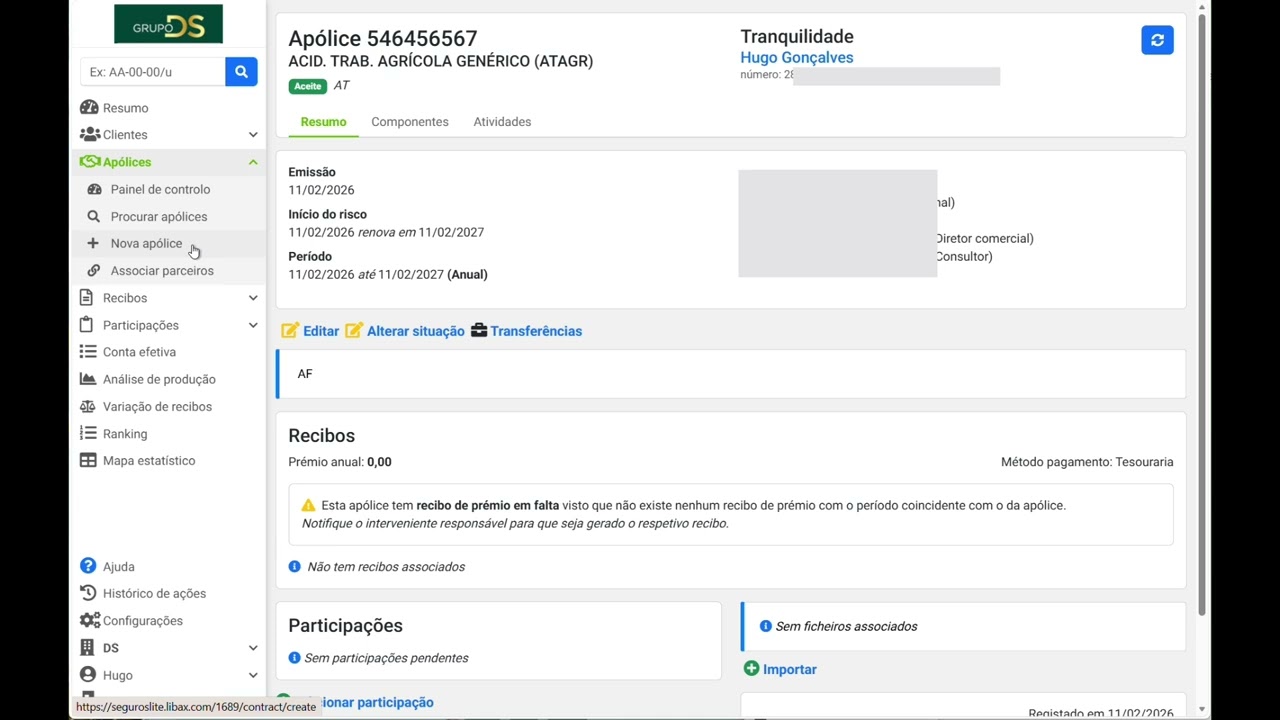1280x720 pixels.
Task: Click the Recibos document icon
Action: point(87,298)
